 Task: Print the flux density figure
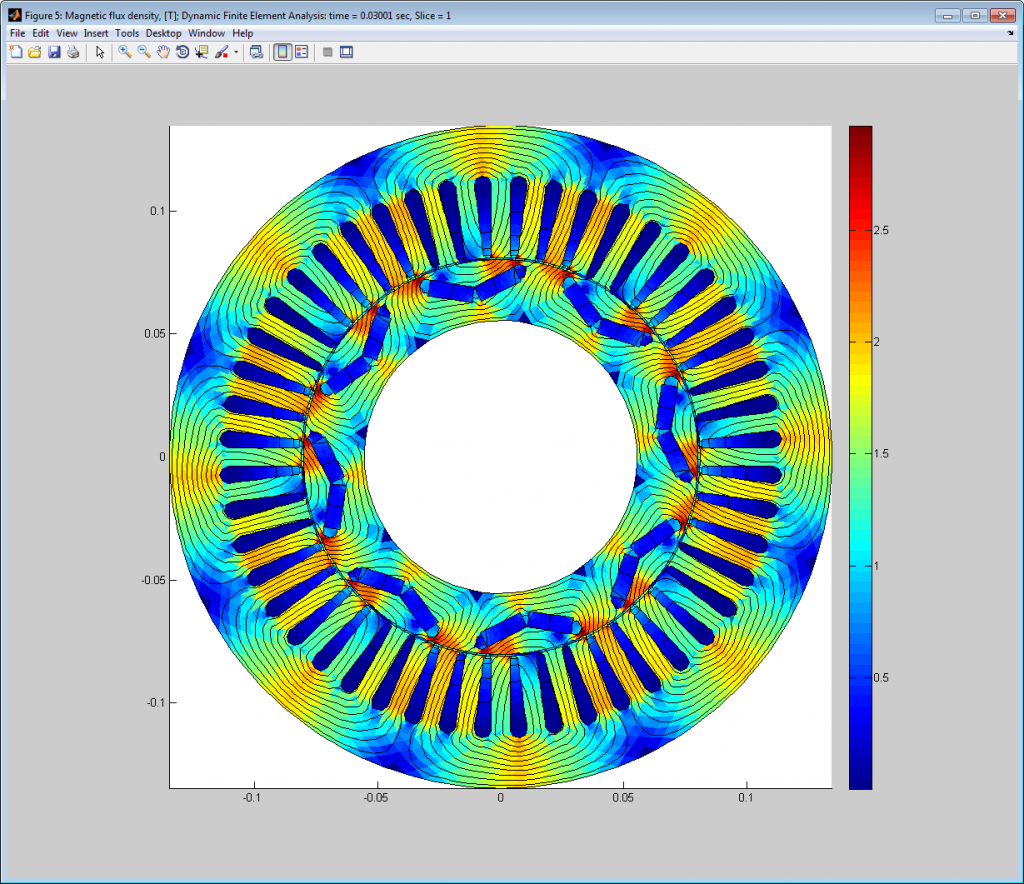coord(73,52)
